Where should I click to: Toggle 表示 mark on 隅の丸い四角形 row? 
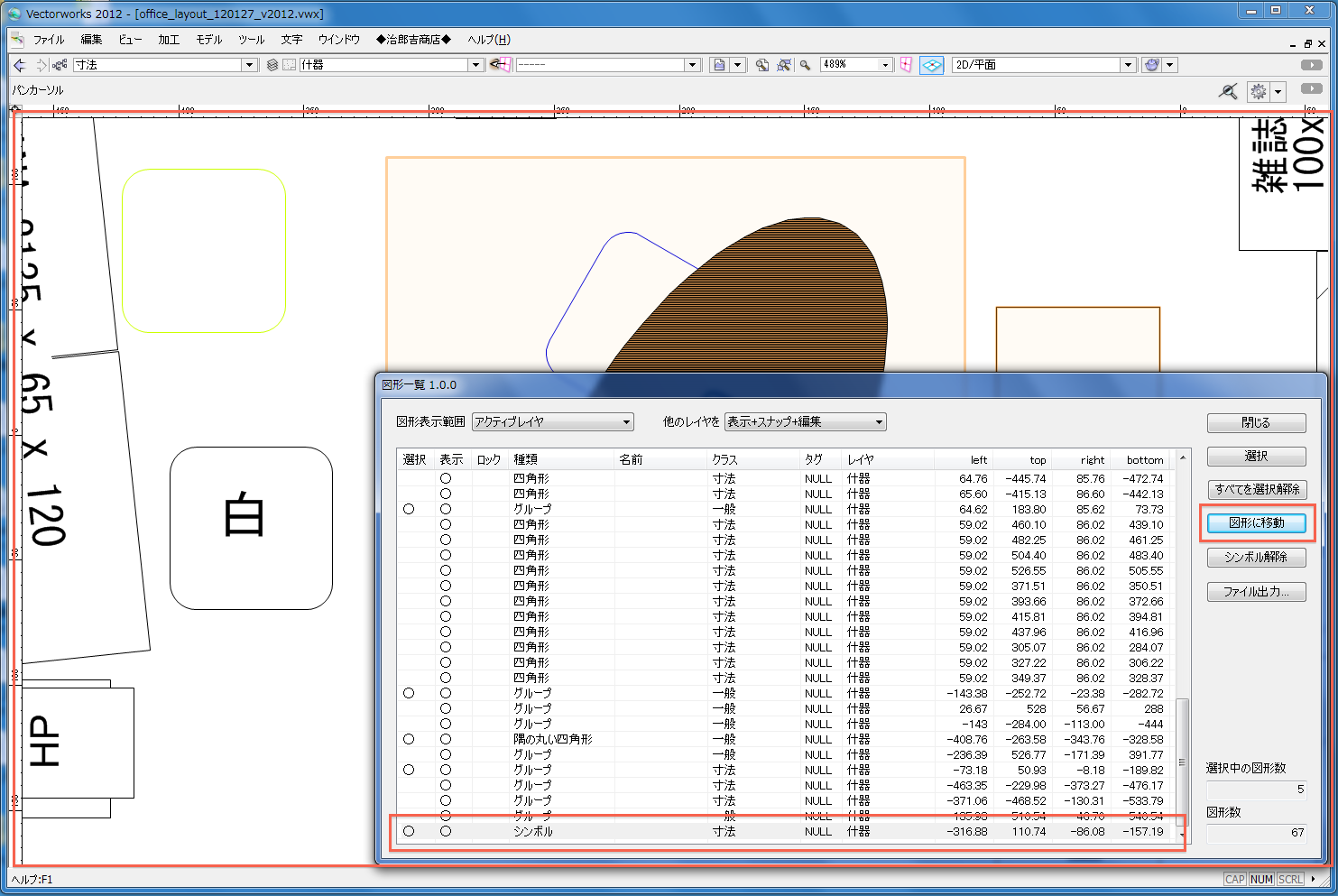tap(446, 739)
